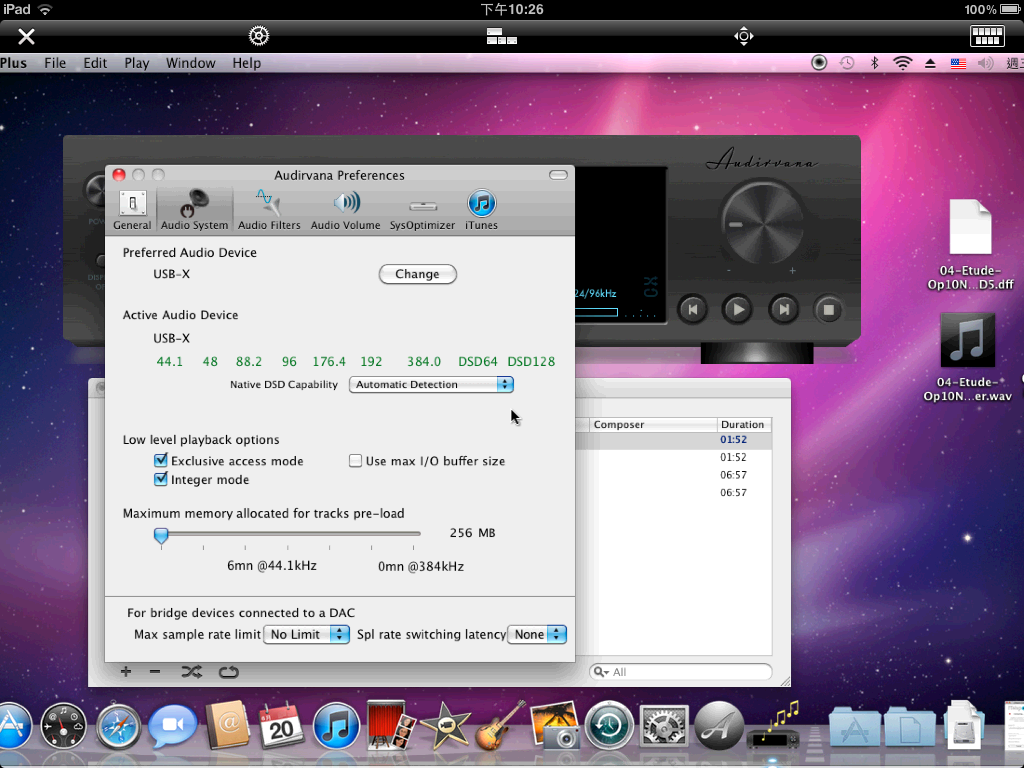Open Dashboard from the Dock
The image size is (1024, 768).
click(63, 726)
